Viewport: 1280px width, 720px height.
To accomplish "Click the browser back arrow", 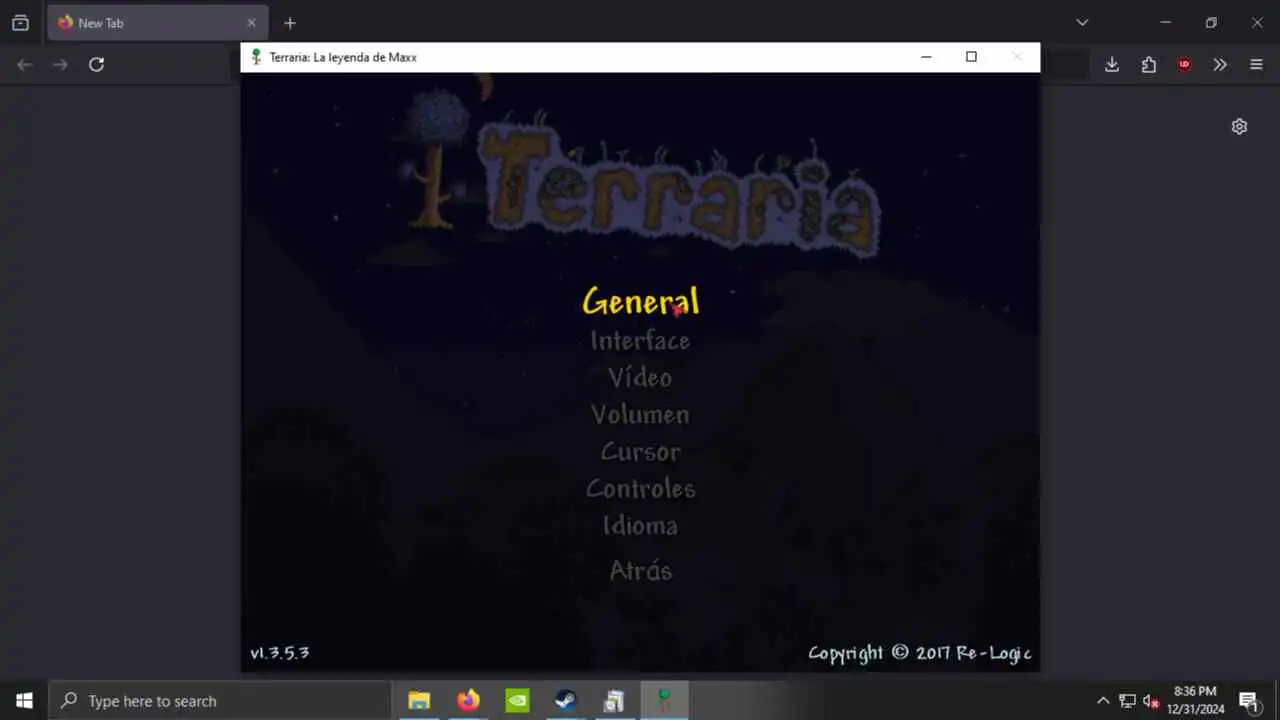I will click(25, 64).
